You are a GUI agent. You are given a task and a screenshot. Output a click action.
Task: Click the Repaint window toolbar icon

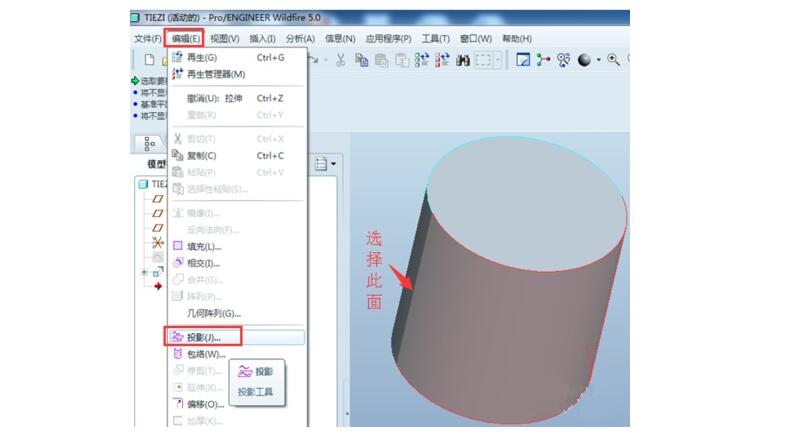[523, 60]
